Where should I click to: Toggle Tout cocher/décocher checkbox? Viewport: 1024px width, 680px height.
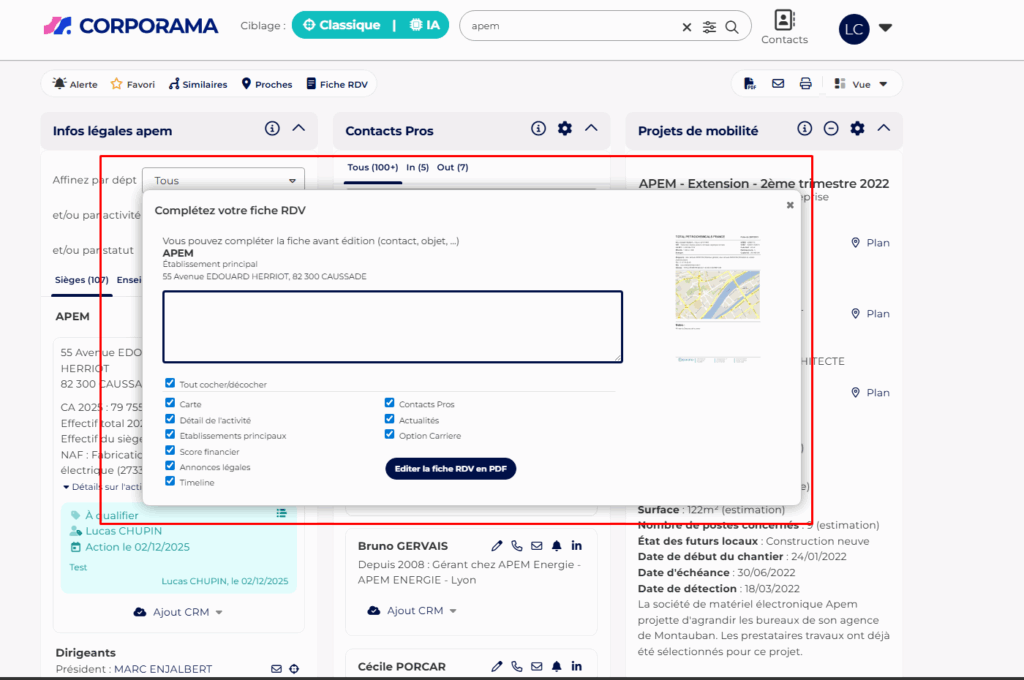(x=171, y=383)
